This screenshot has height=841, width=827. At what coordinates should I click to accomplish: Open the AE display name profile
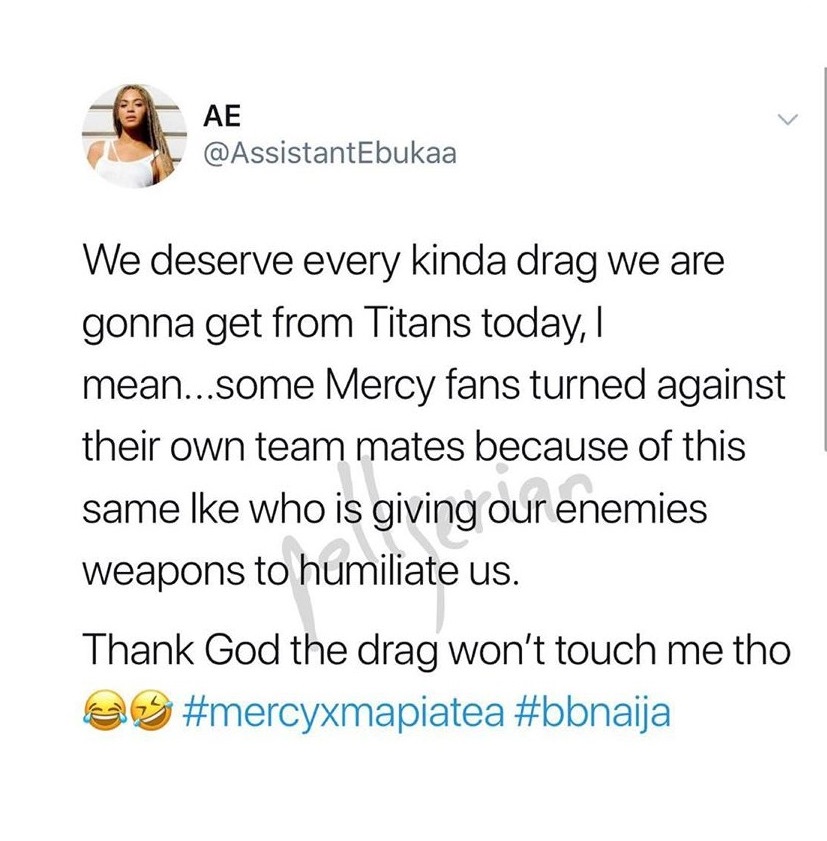222,116
